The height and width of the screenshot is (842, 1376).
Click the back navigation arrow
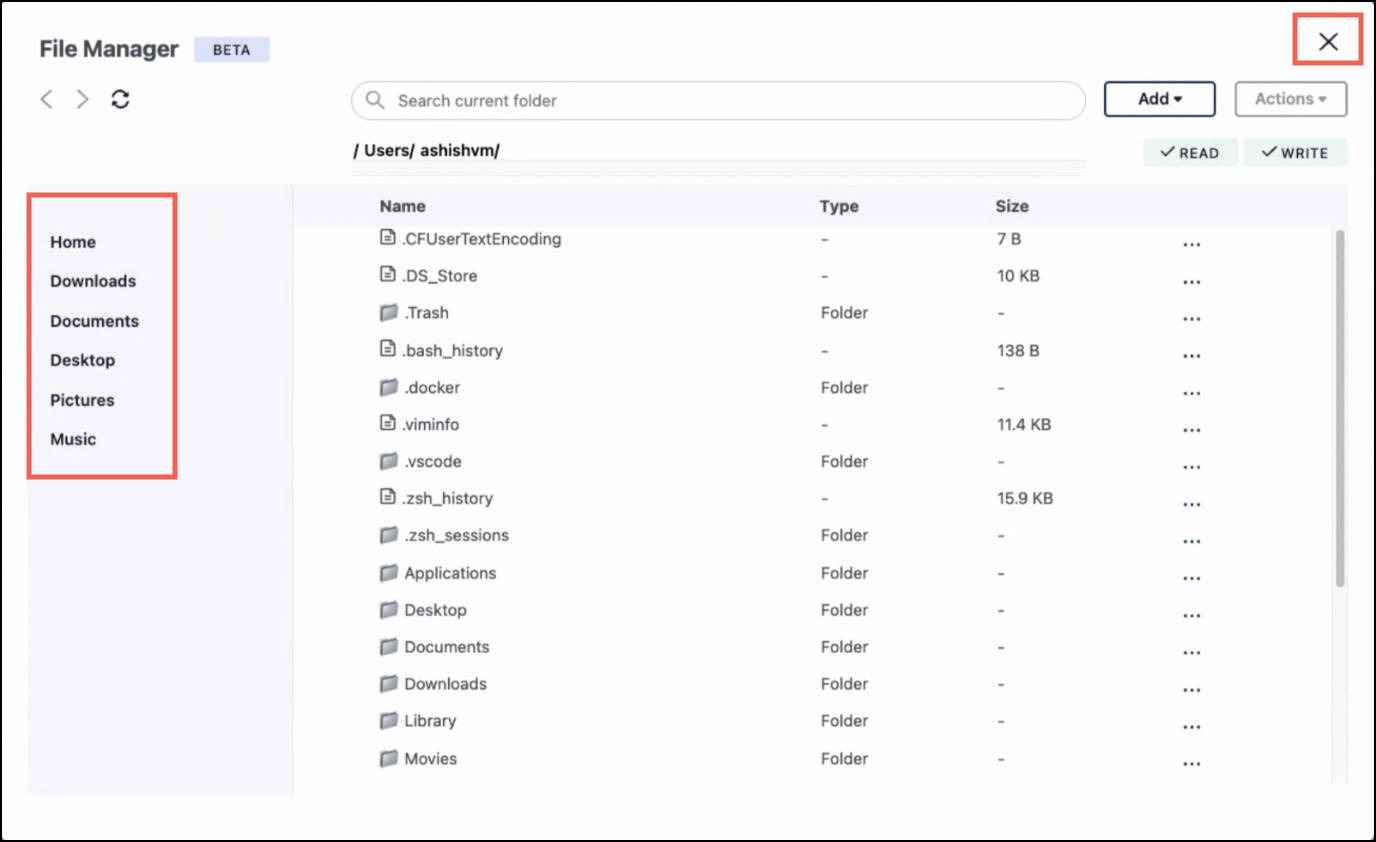(x=46, y=99)
